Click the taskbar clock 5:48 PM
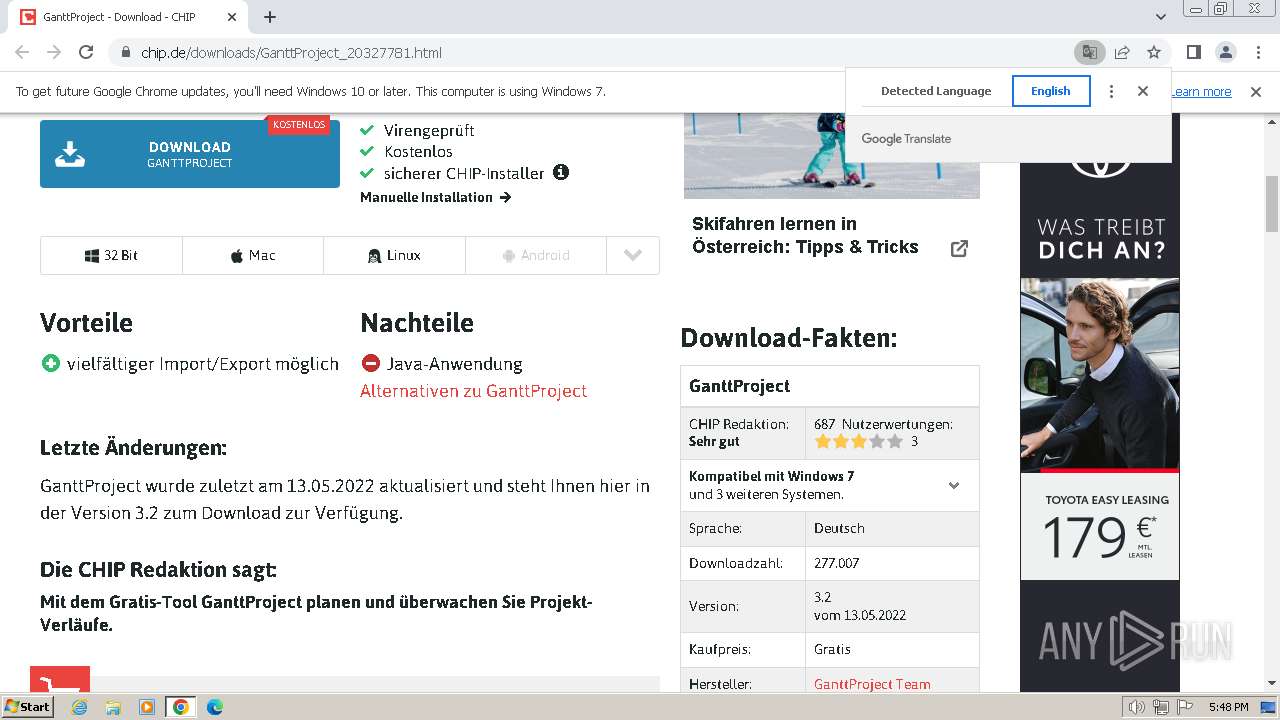This screenshot has width=1280, height=720. pyautogui.click(x=1228, y=707)
